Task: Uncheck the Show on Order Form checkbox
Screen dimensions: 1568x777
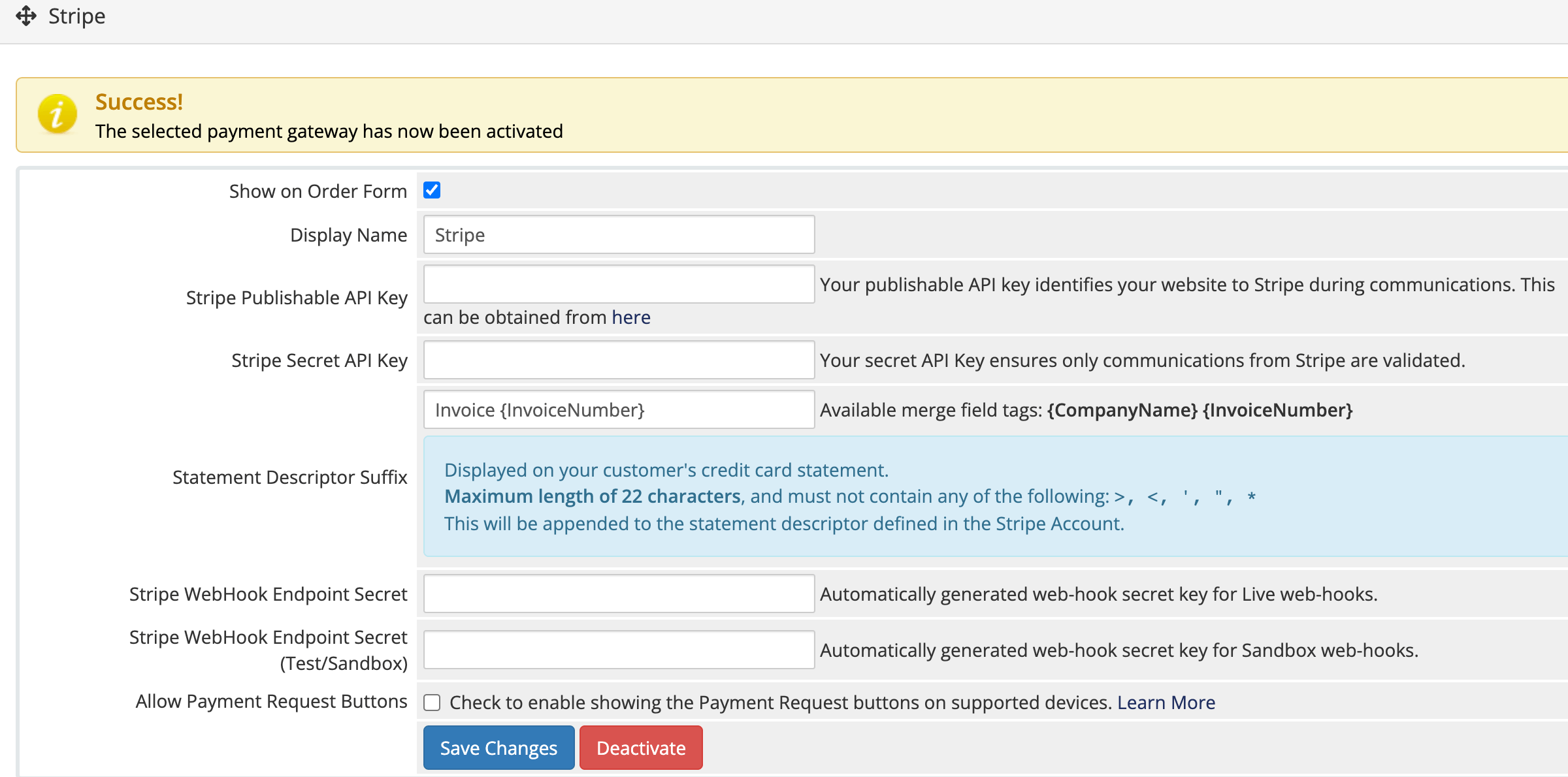Action: point(432,190)
